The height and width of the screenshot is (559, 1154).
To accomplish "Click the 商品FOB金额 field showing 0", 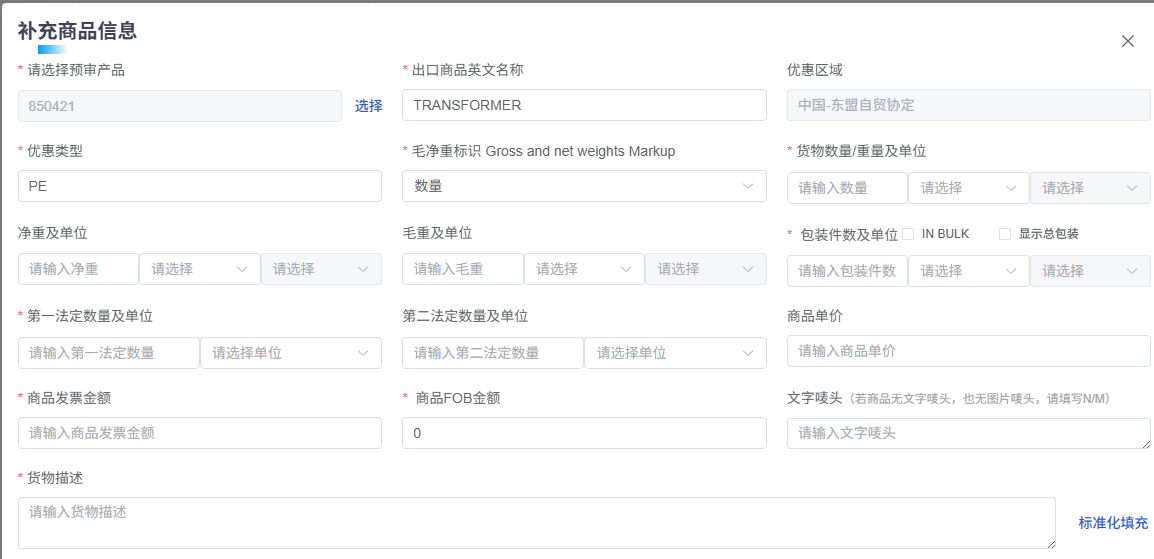I will tap(584, 432).
